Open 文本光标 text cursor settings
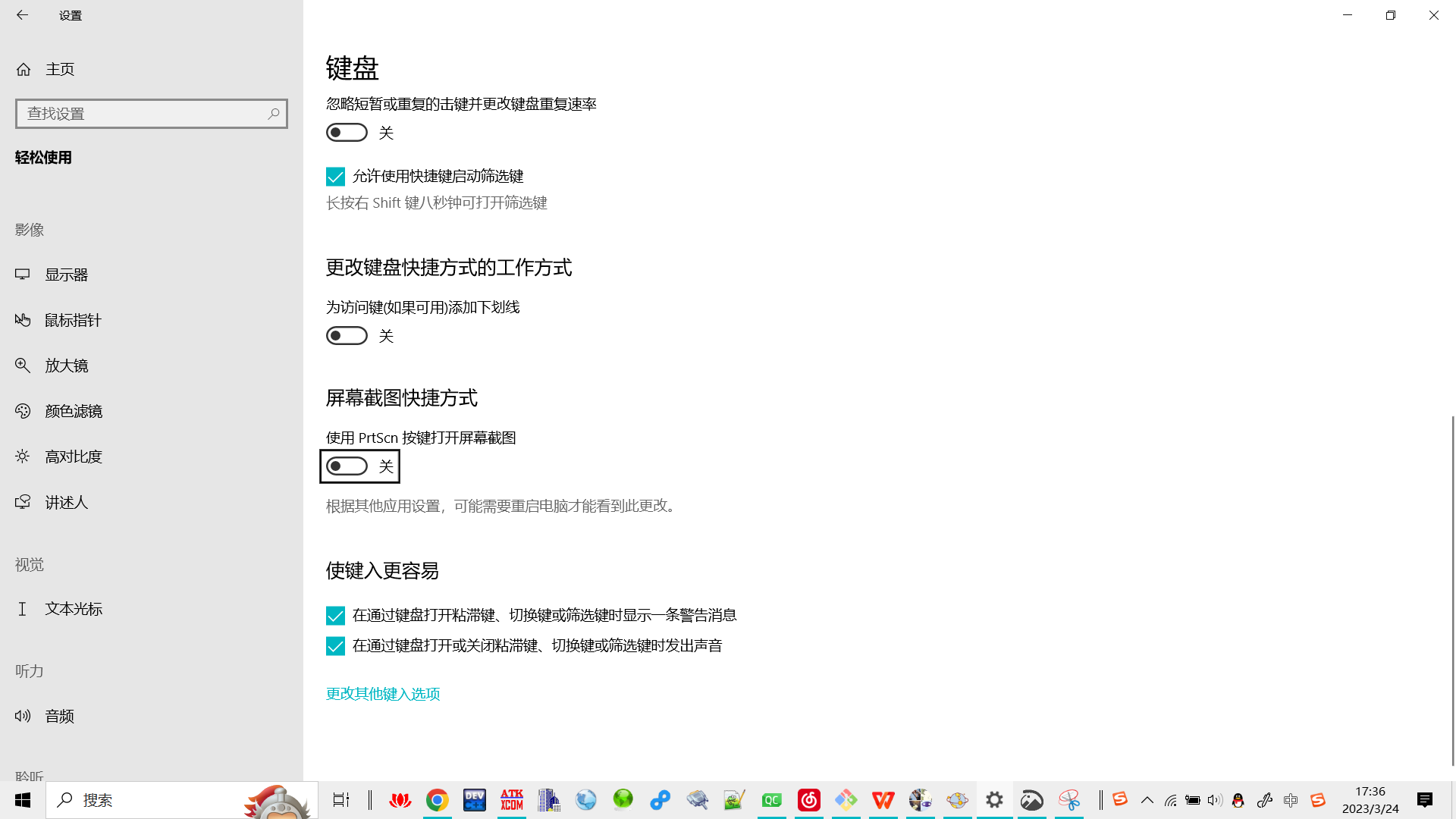1456x819 pixels. 73,609
